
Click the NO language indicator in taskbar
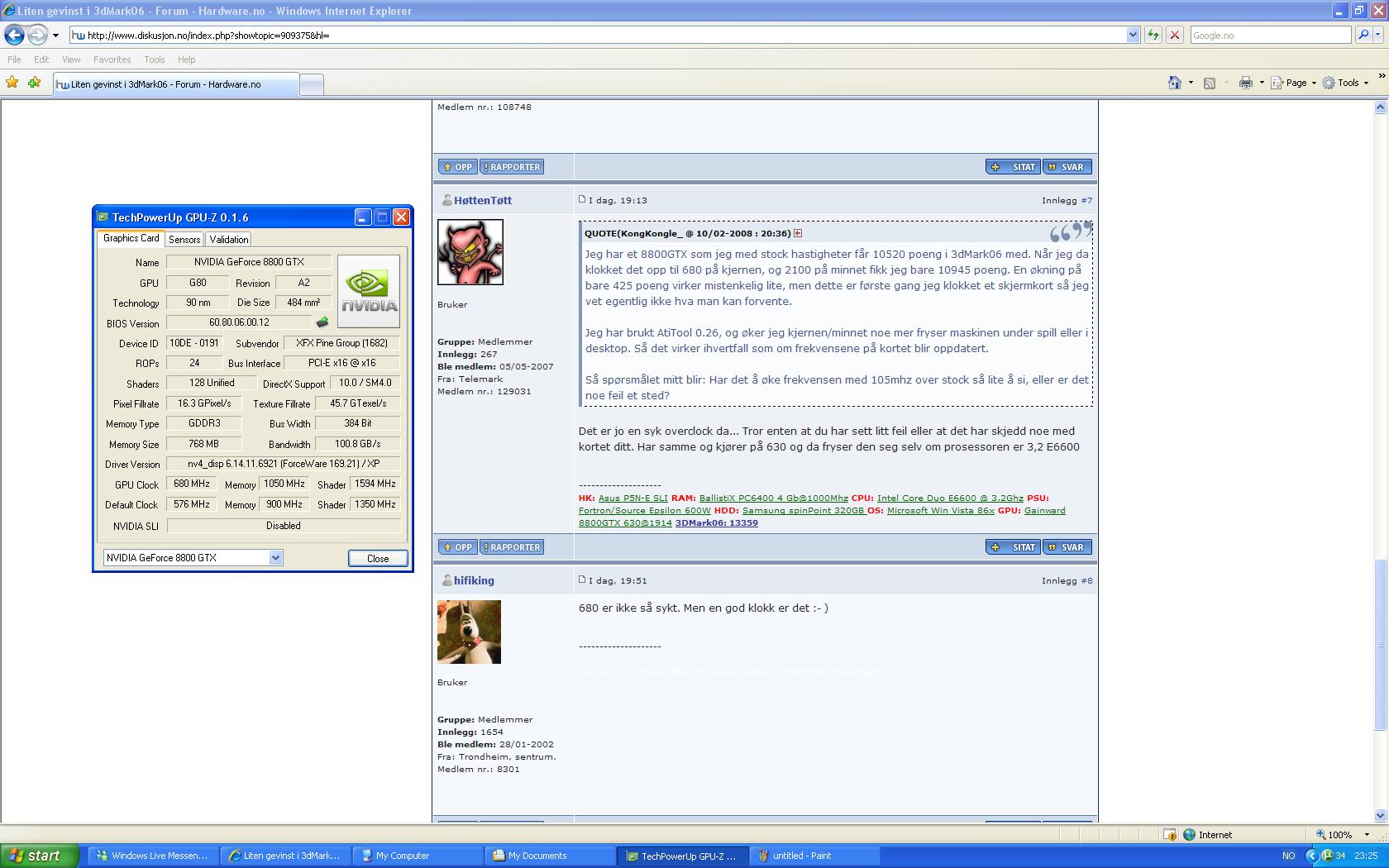[x=1288, y=856]
